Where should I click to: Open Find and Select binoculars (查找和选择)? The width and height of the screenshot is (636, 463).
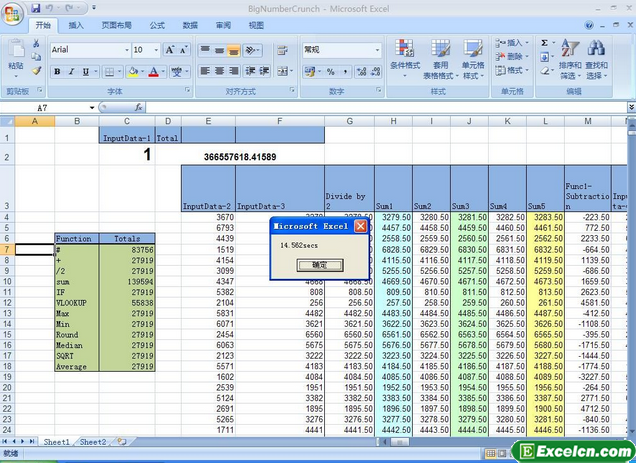[596, 59]
